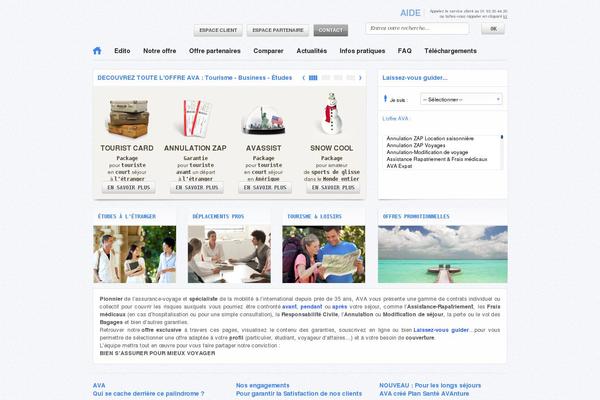Image resolution: width=600 pixels, height=400 pixels.
Task: Go to the home page icon
Action: [x=97, y=51]
